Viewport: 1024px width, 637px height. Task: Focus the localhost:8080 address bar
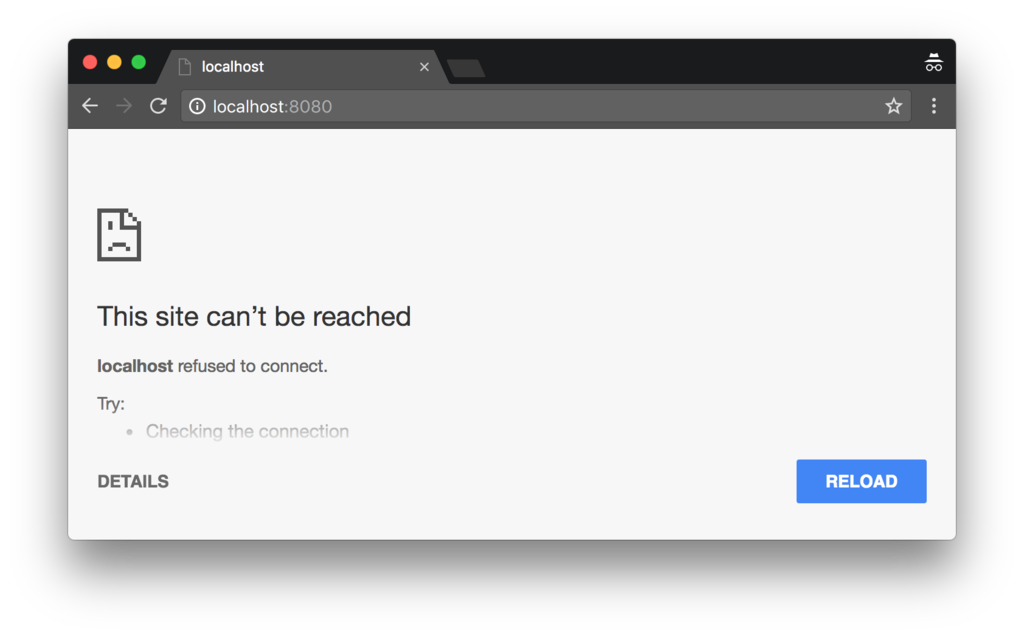[545, 106]
